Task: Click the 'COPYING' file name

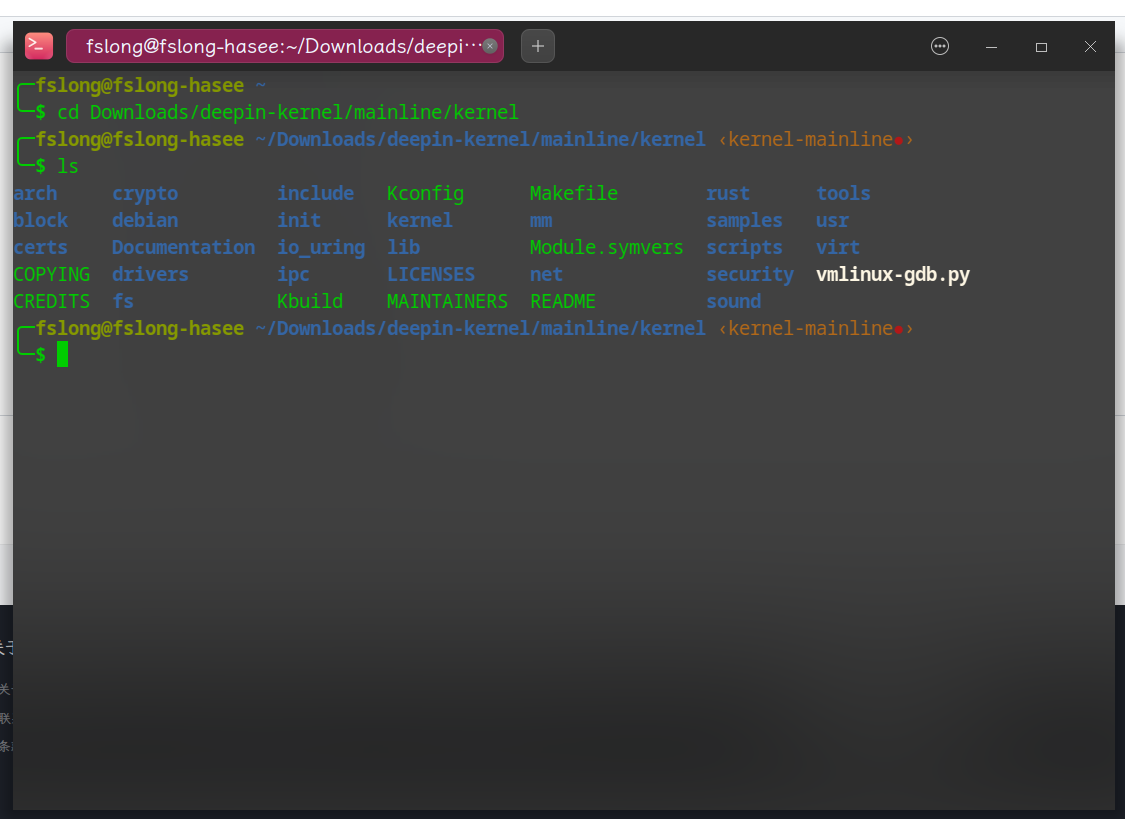Action: click(x=52, y=275)
